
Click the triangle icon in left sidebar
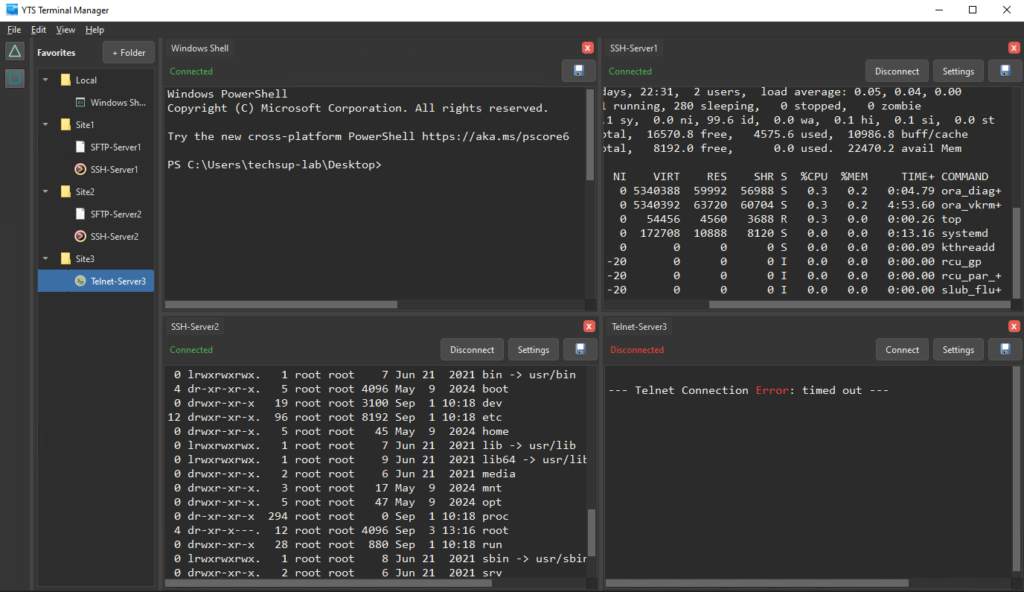tap(15, 51)
